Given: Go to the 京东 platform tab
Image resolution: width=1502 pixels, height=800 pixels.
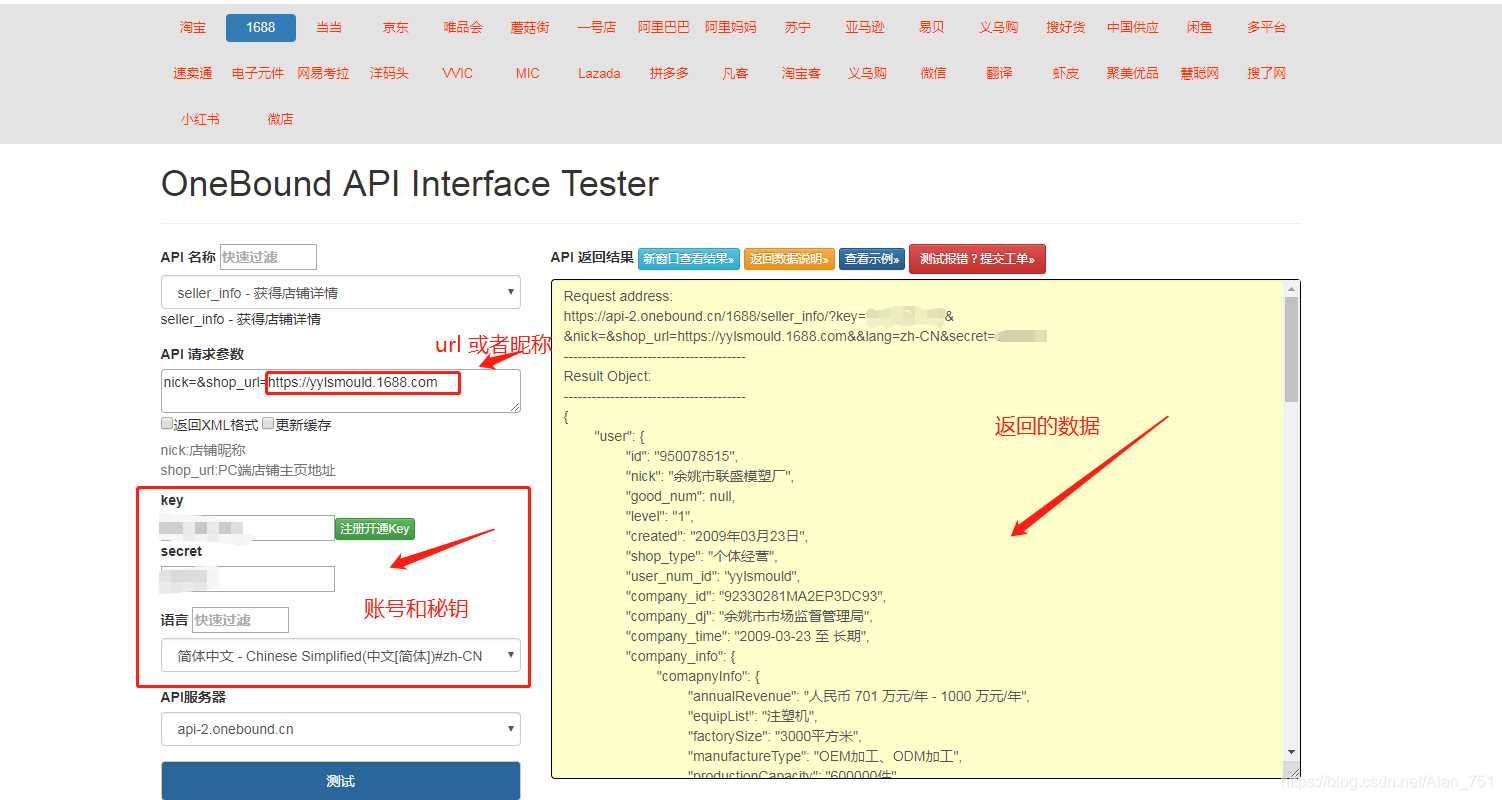Looking at the screenshot, I should coord(396,28).
